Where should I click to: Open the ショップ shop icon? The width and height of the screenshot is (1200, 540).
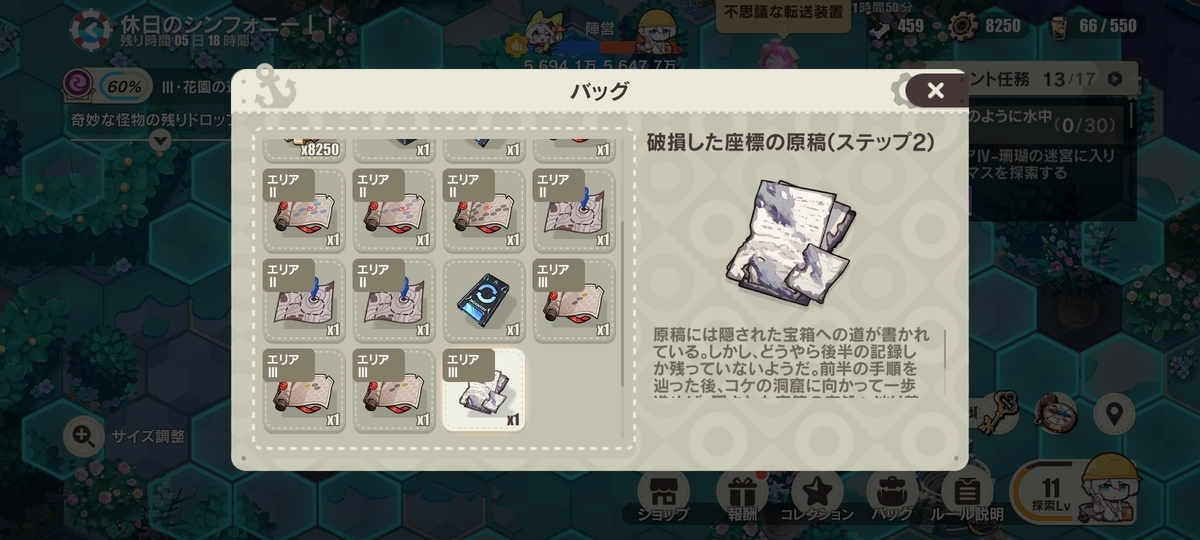click(x=663, y=497)
